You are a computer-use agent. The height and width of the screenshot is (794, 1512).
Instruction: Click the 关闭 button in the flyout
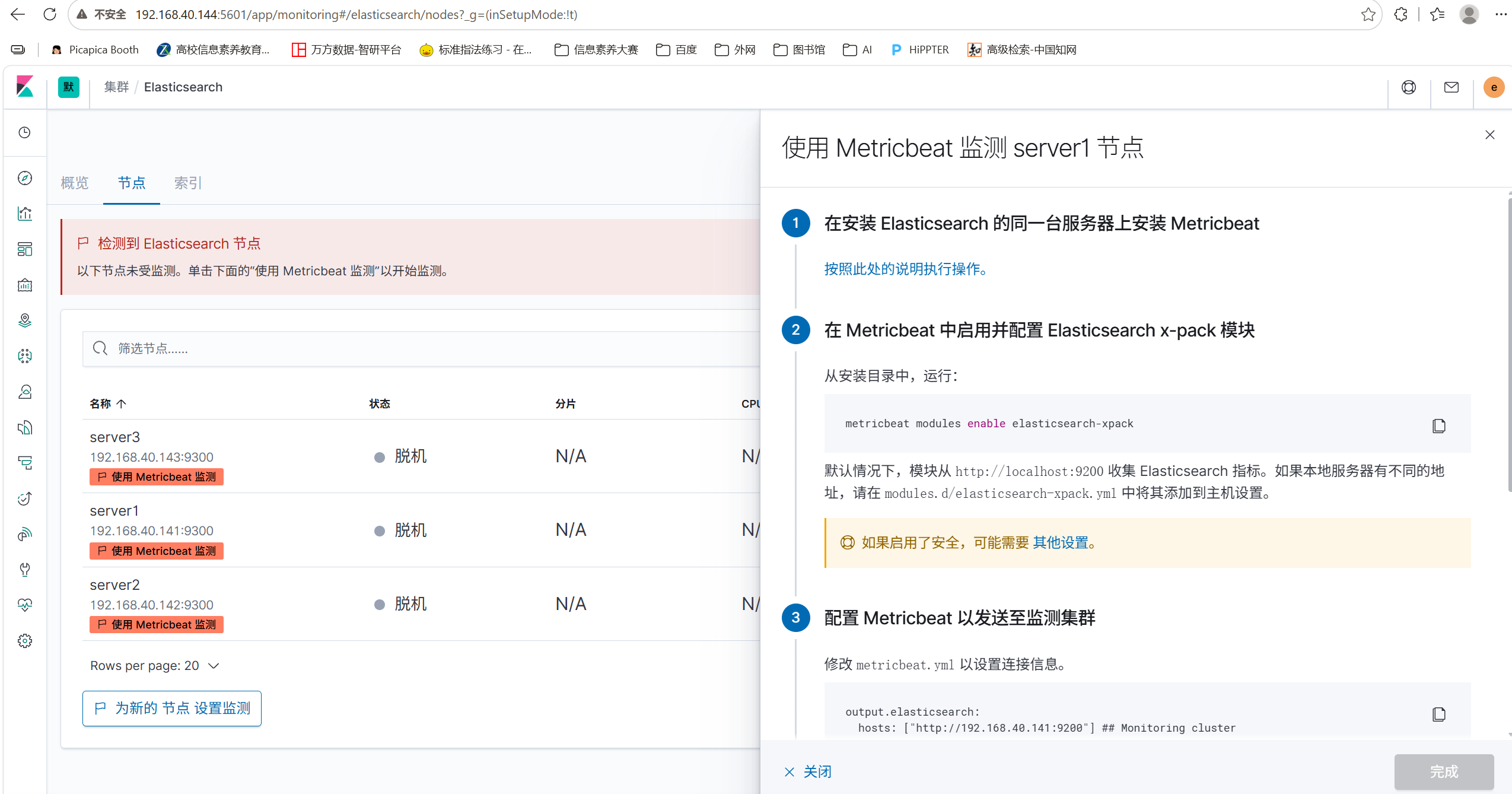pos(808,772)
